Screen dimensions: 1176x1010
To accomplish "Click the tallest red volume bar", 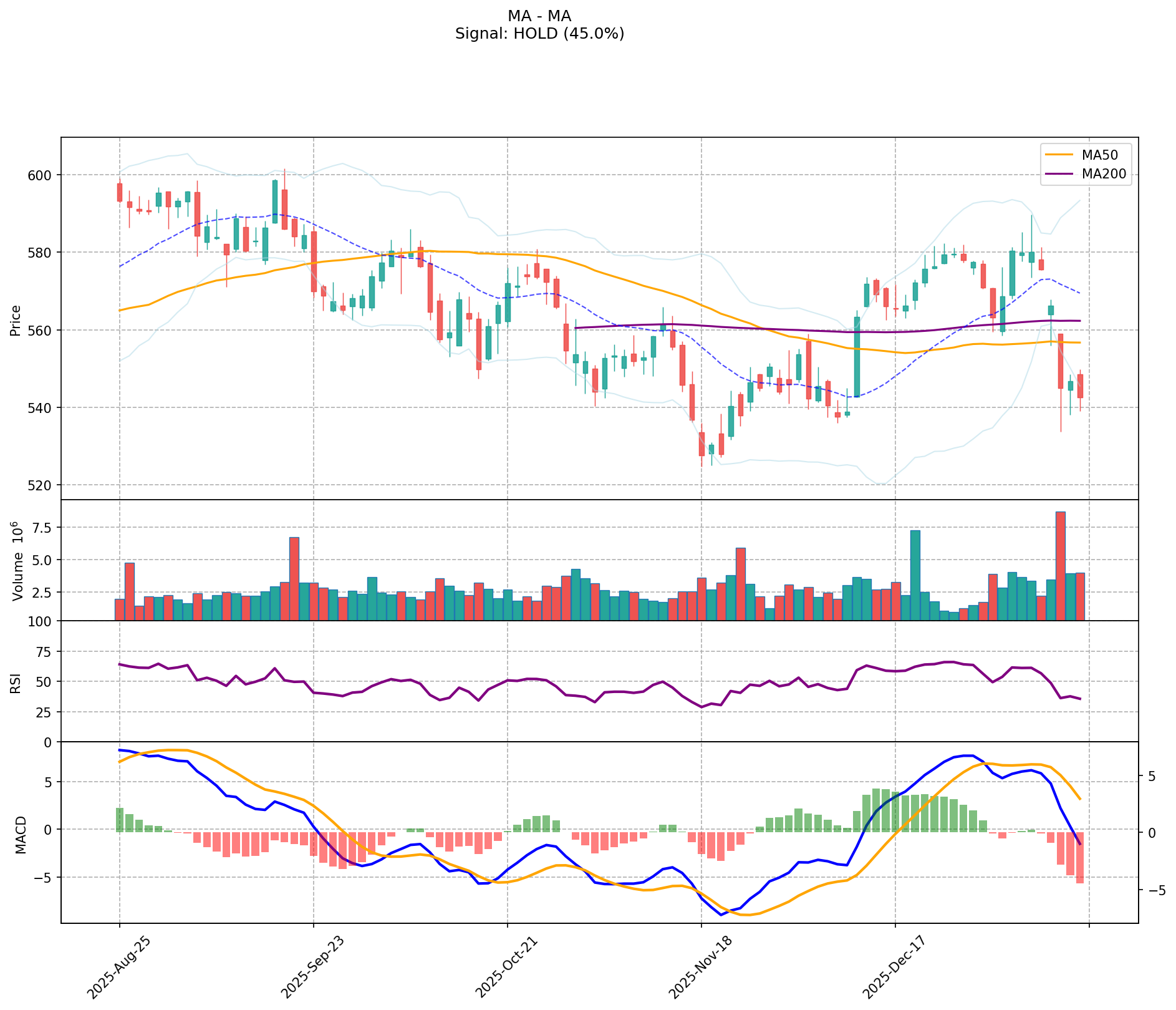I will point(1060,565).
